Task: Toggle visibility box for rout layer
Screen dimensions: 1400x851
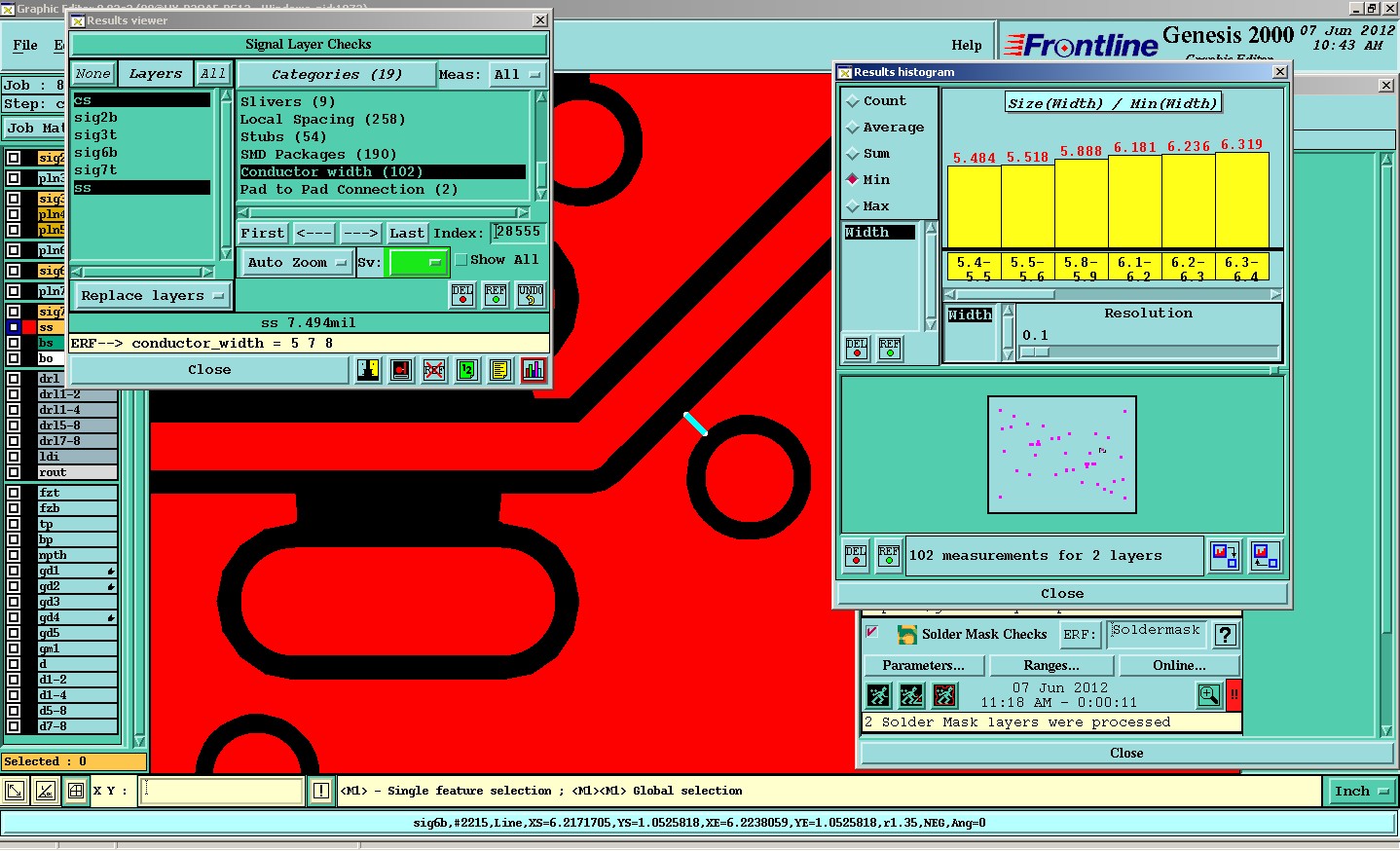Action: coord(14,472)
